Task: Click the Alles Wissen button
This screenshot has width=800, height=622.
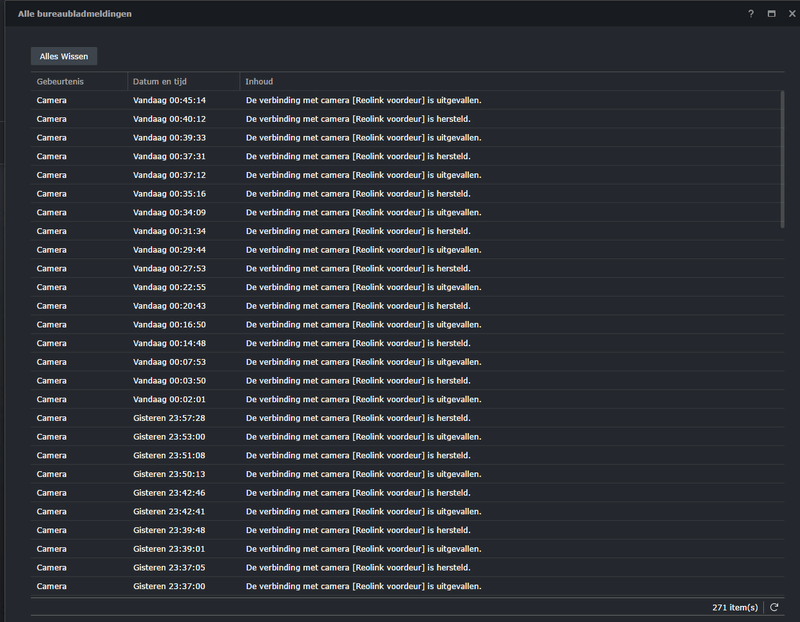Action: 64,57
